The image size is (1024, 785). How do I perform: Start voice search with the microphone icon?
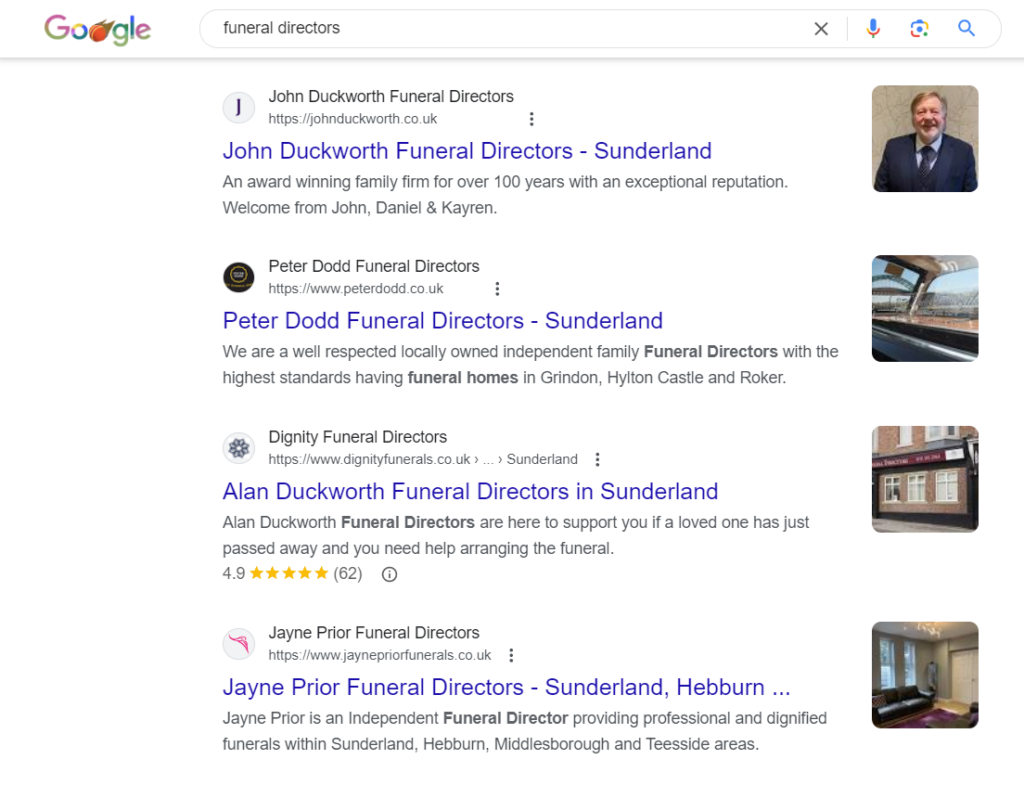tap(873, 29)
